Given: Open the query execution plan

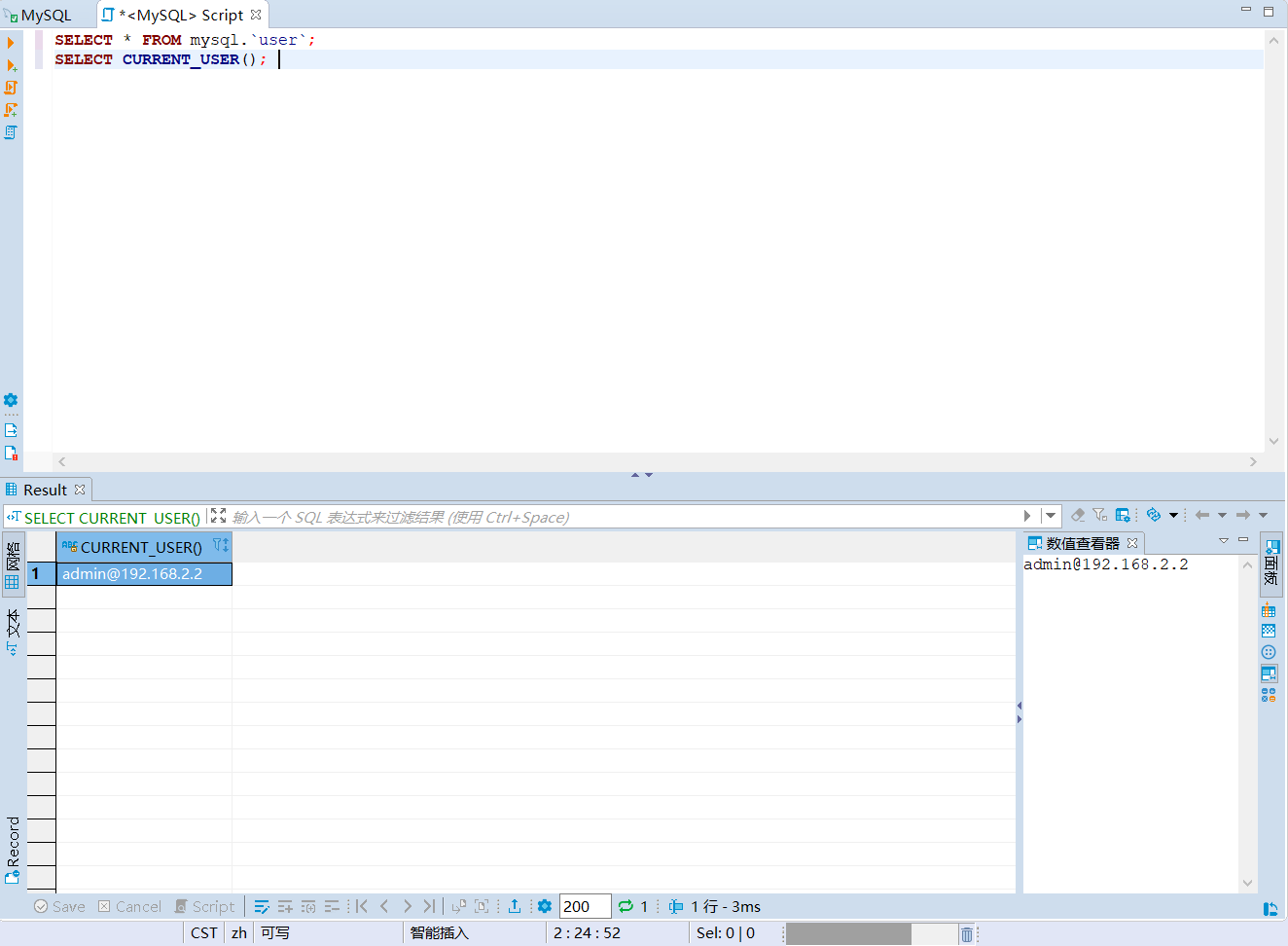Looking at the screenshot, I should [11, 132].
